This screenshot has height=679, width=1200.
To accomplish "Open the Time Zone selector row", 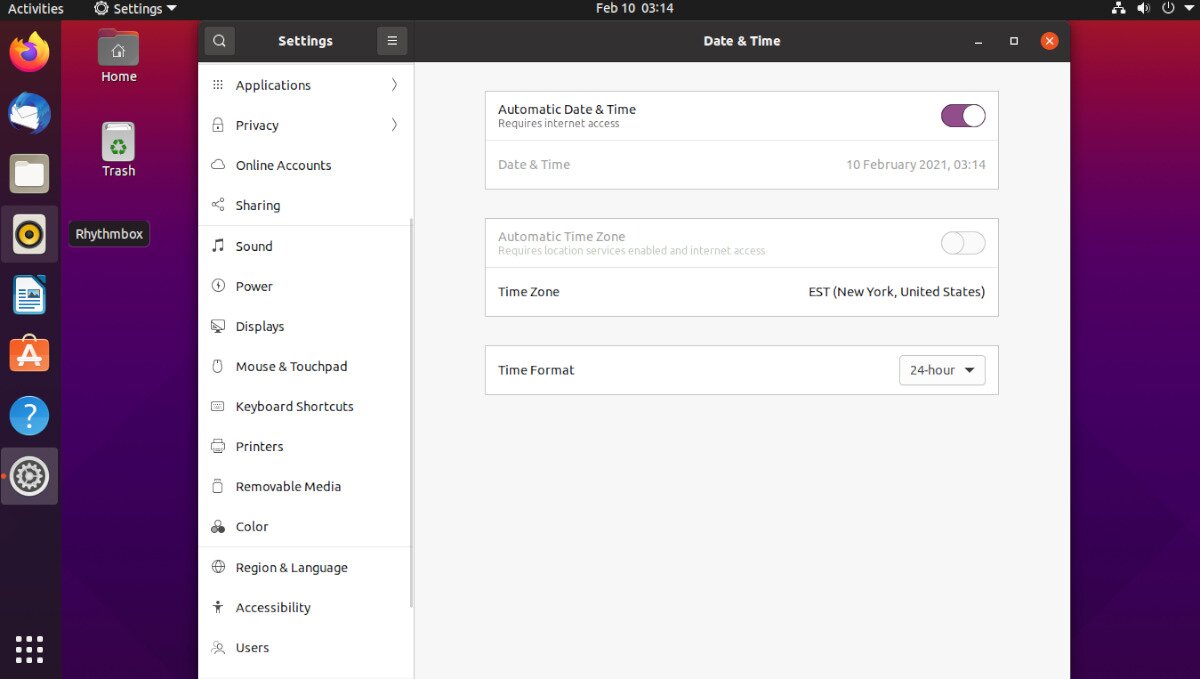I will pyautogui.click(x=741, y=292).
